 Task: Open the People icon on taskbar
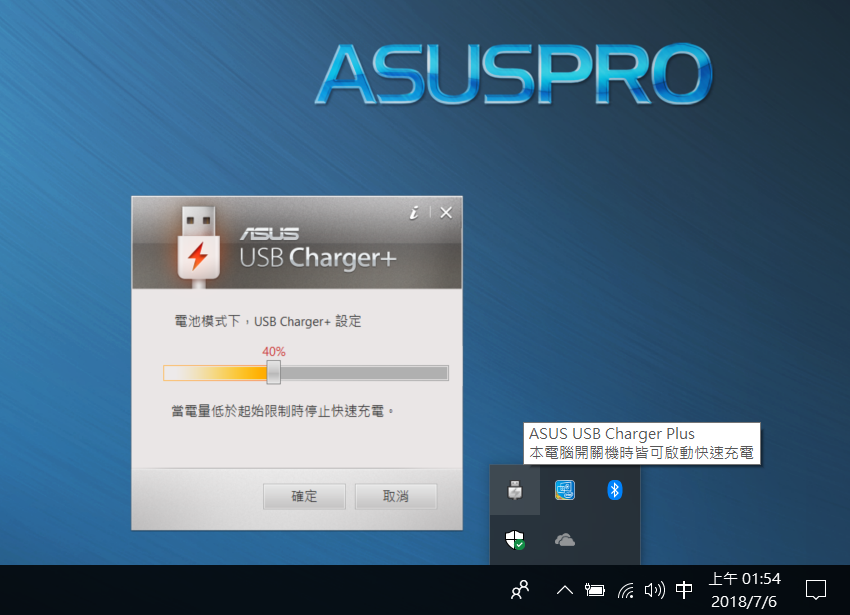pos(520,590)
